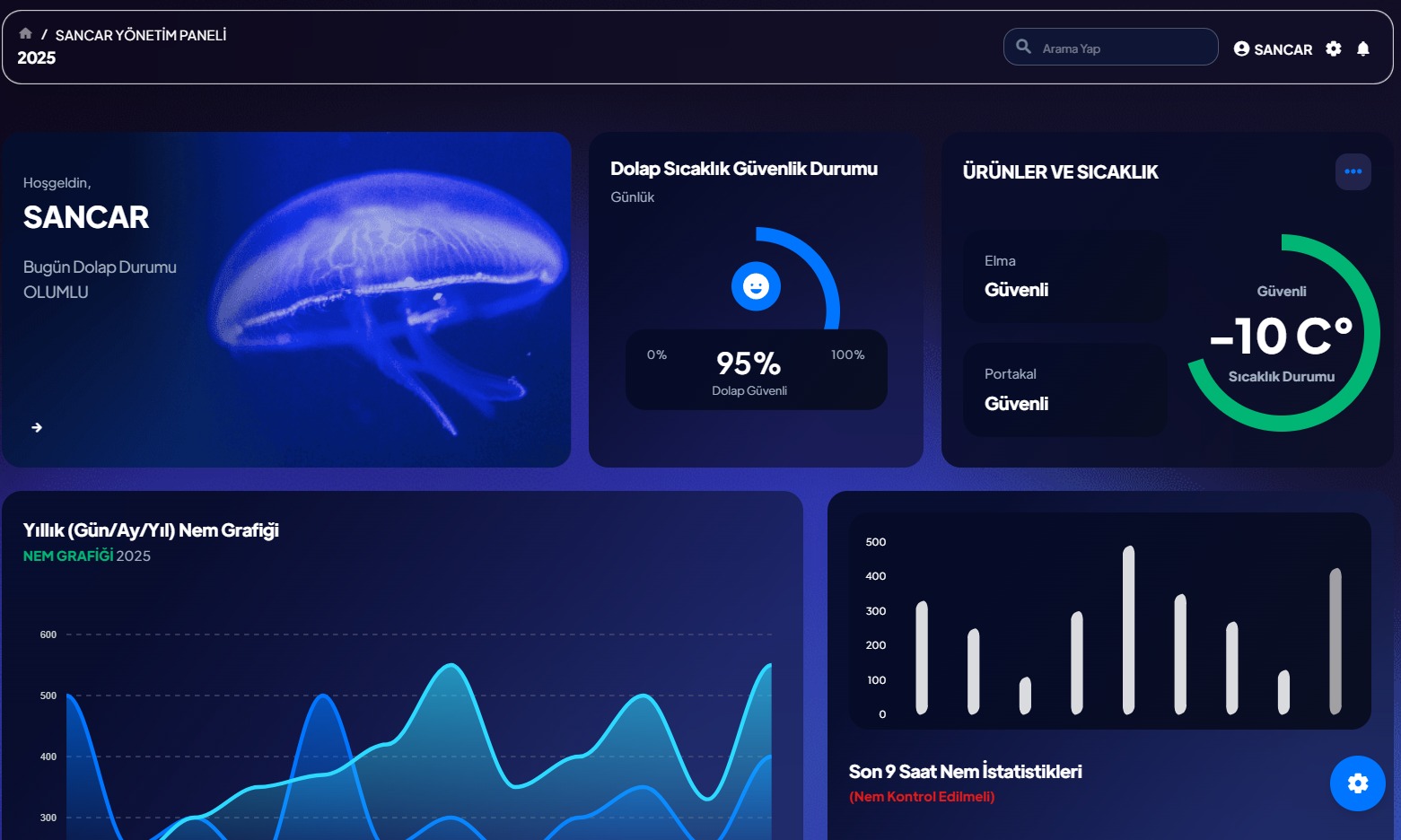Select the Portakal product card

point(1064,390)
